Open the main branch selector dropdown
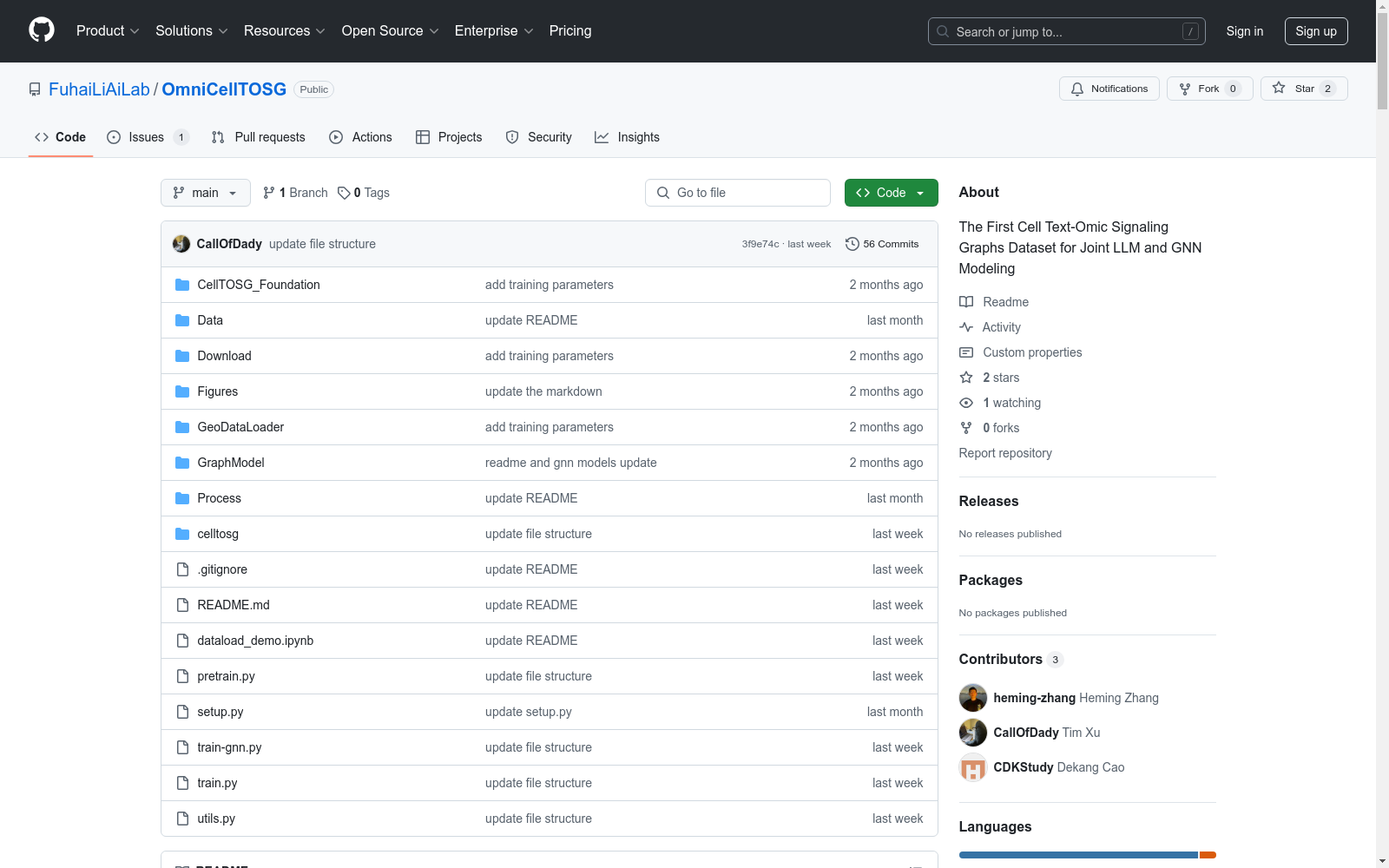 206,193
